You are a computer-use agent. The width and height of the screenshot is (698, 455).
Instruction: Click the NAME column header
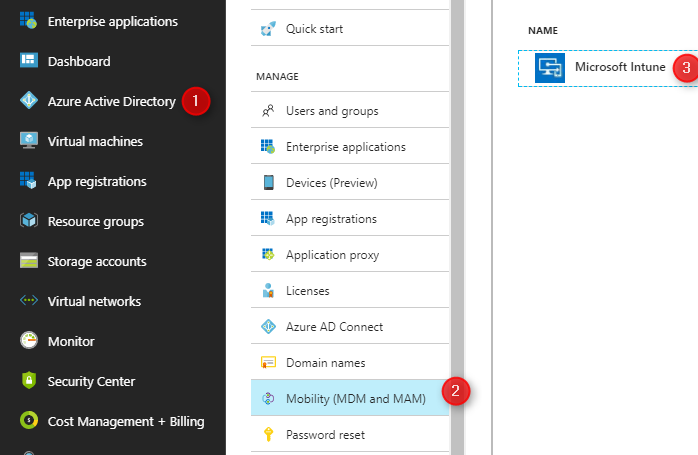click(x=543, y=31)
